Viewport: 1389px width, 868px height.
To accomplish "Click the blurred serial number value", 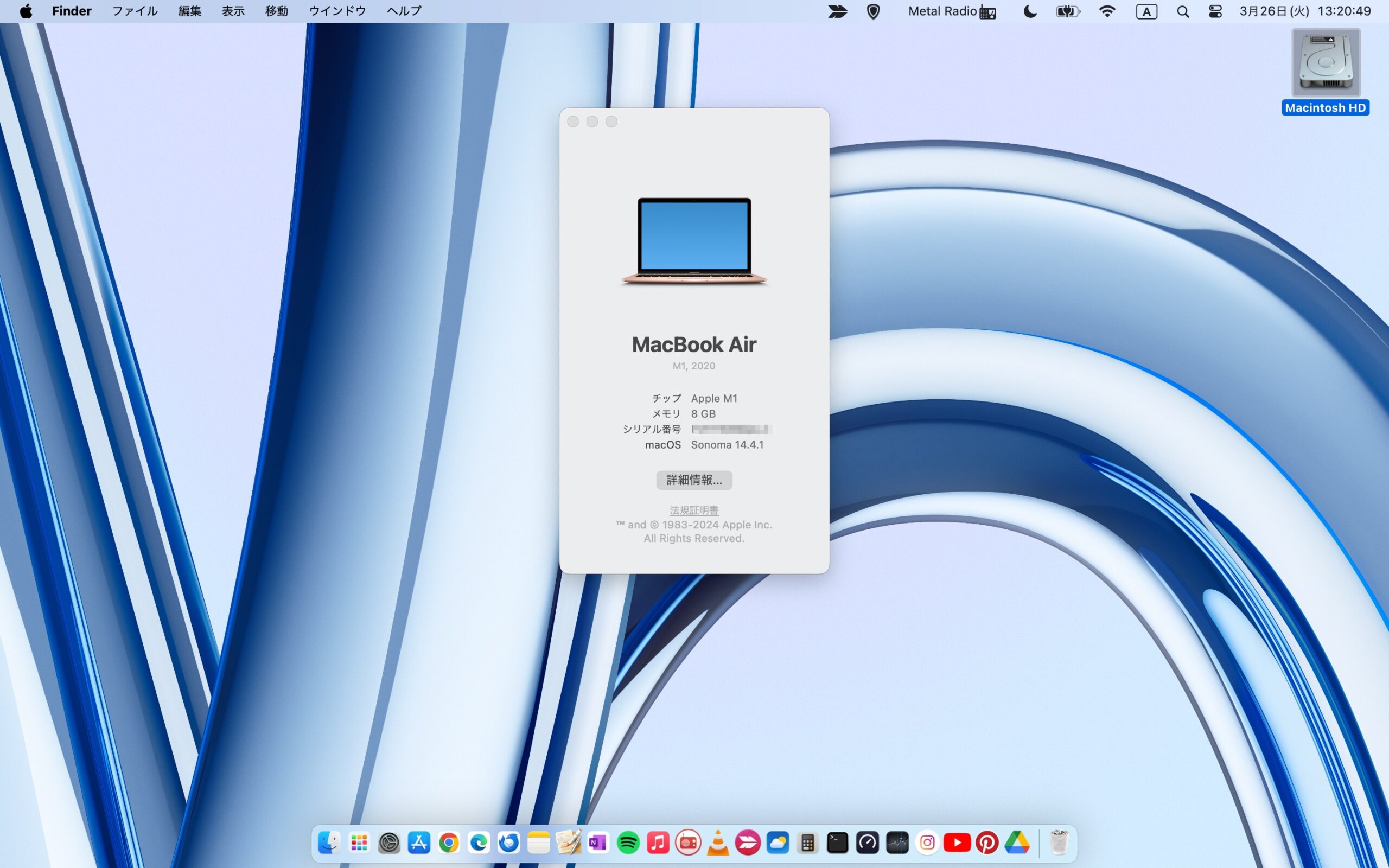I will coord(731,429).
